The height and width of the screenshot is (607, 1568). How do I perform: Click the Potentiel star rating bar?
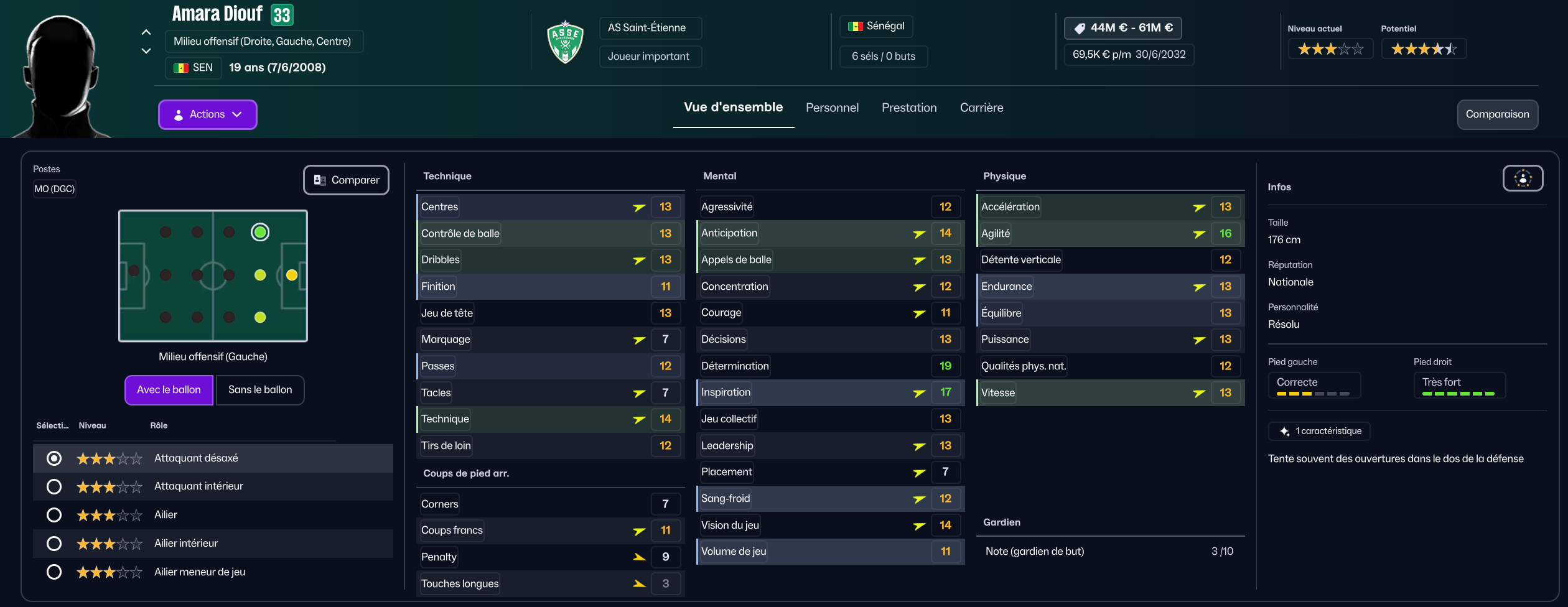(1424, 49)
